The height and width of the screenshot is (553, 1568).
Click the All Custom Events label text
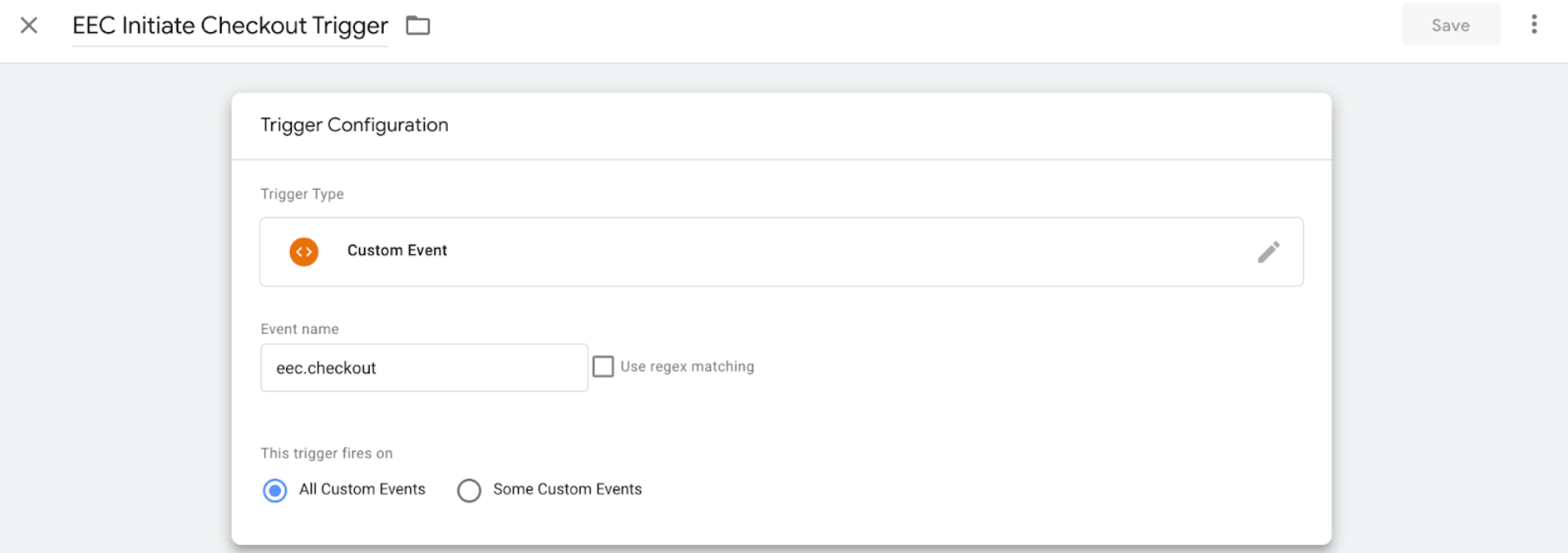[x=362, y=489]
